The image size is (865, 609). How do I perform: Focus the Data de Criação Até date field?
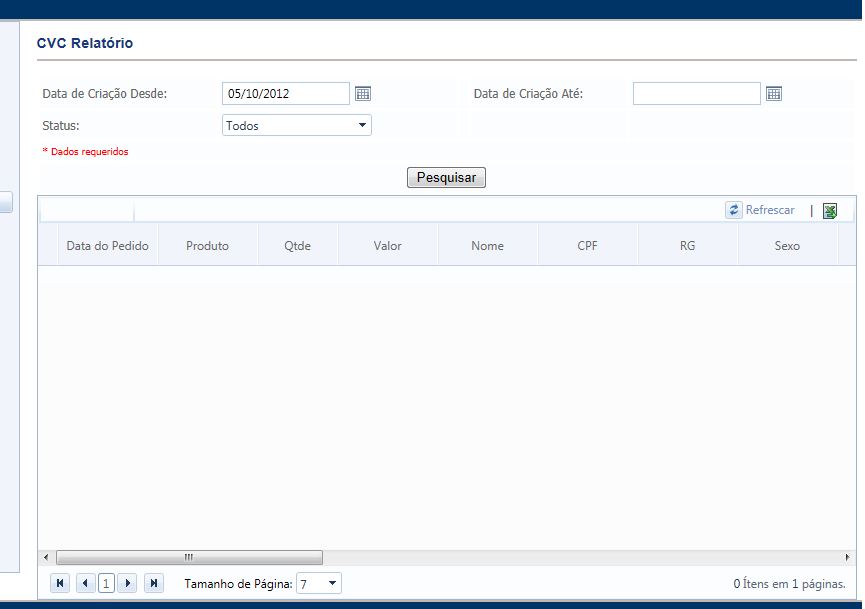click(697, 94)
